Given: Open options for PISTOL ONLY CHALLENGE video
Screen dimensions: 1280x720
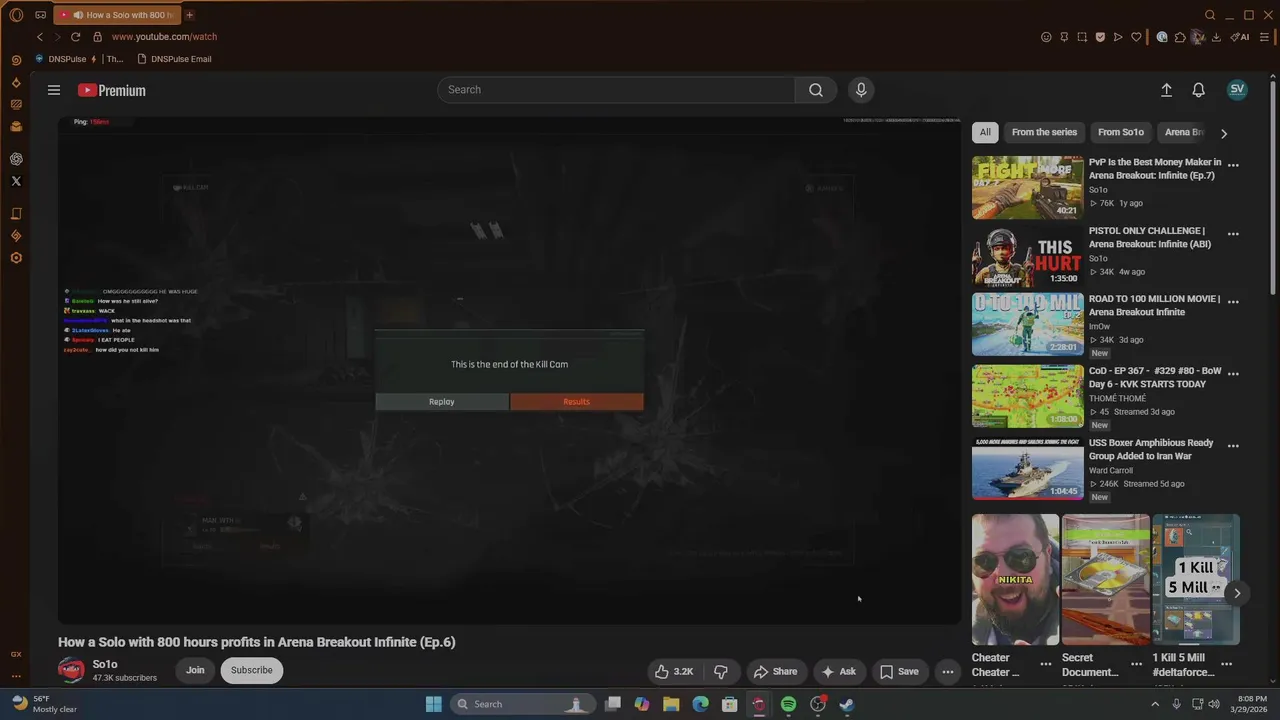Looking at the screenshot, I should tap(1233, 234).
